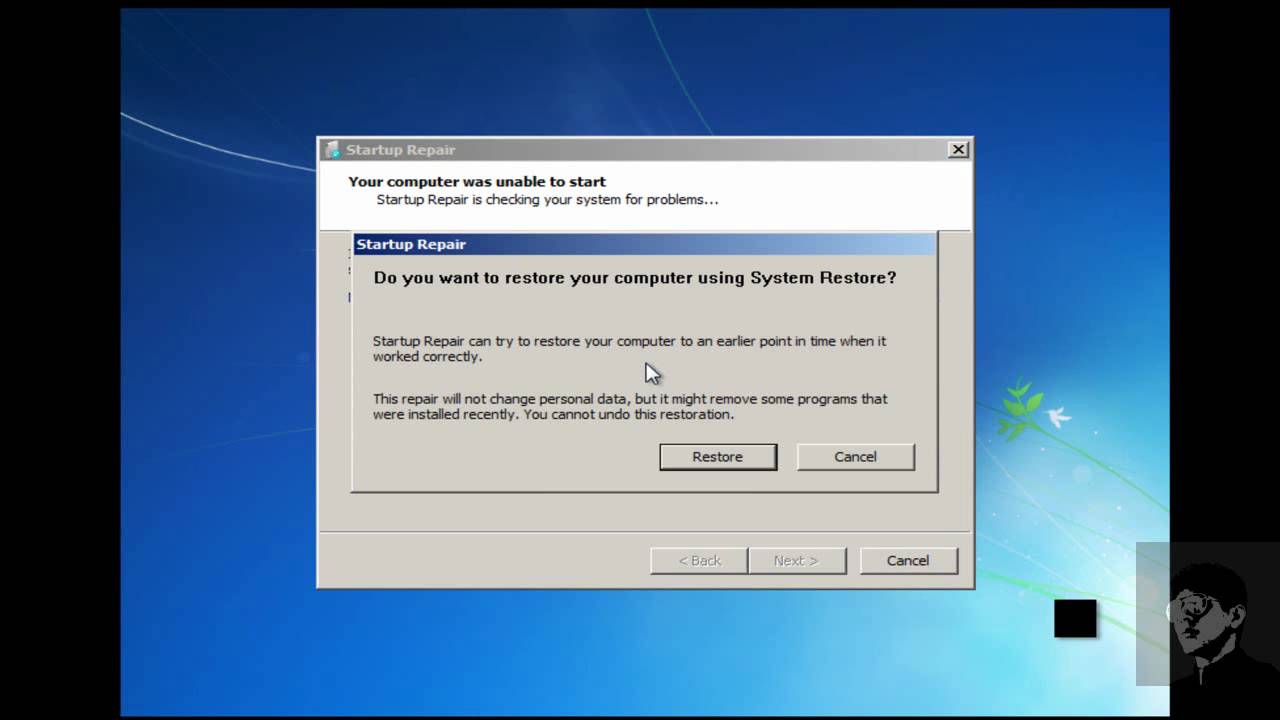Viewport: 1280px width, 720px height.
Task: Click the Startup Repair title bar icon
Action: (332, 150)
